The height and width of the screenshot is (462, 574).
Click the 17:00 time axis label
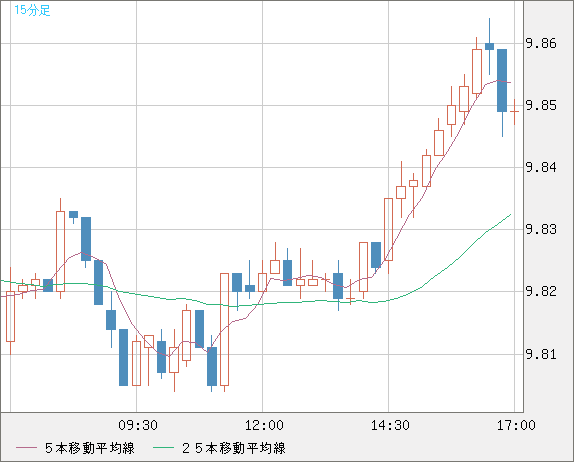pos(516,425)
